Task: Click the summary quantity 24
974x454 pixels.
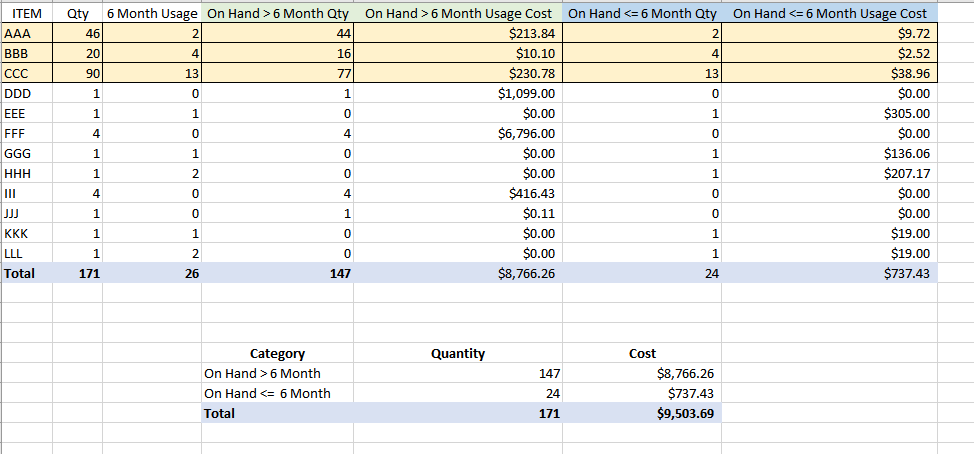Action: (458, 393)
